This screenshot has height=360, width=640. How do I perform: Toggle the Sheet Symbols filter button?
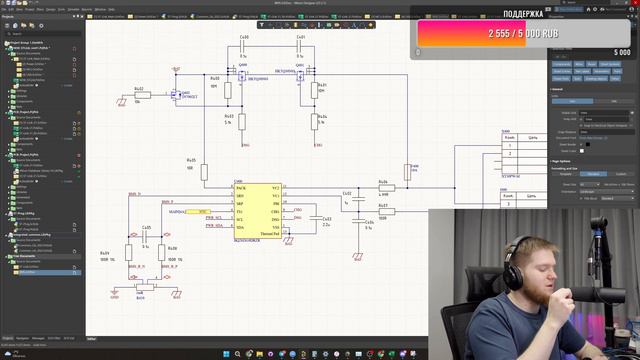click(x=609, y=64)
